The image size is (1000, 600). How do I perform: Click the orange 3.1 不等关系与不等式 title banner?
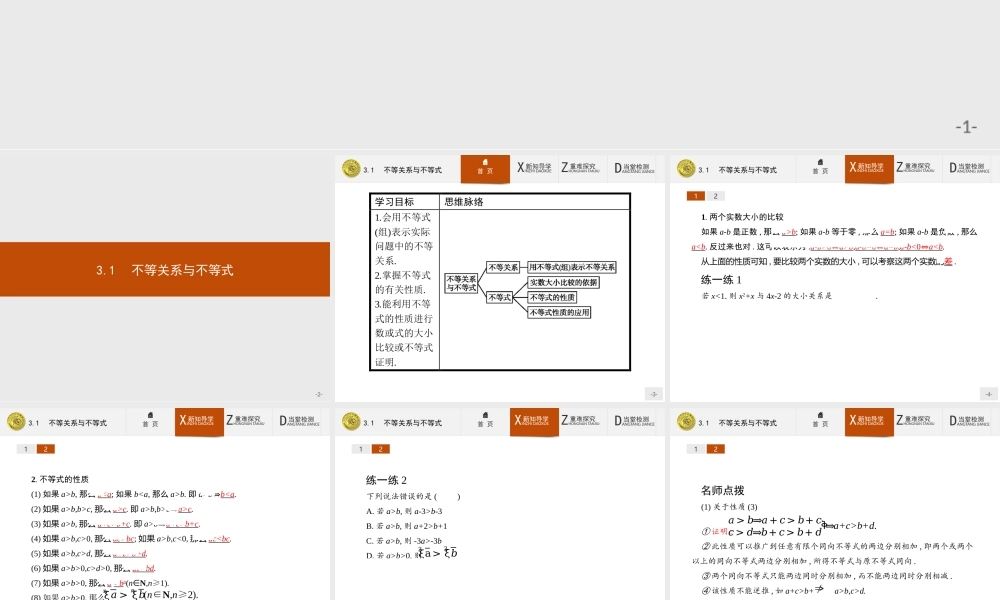(165, 270)
